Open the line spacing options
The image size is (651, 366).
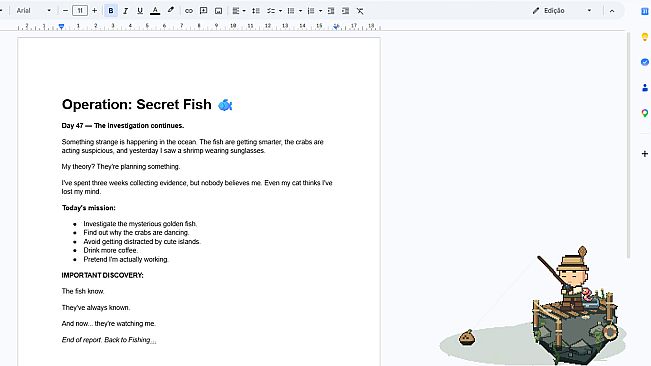pyautogui.click(x=256, y=11)
